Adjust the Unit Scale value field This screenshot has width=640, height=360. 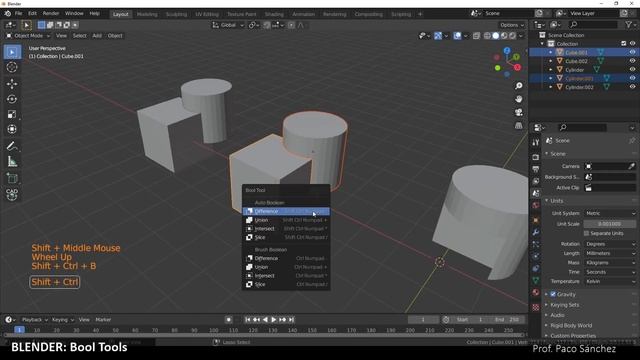[x=610, y=224]
